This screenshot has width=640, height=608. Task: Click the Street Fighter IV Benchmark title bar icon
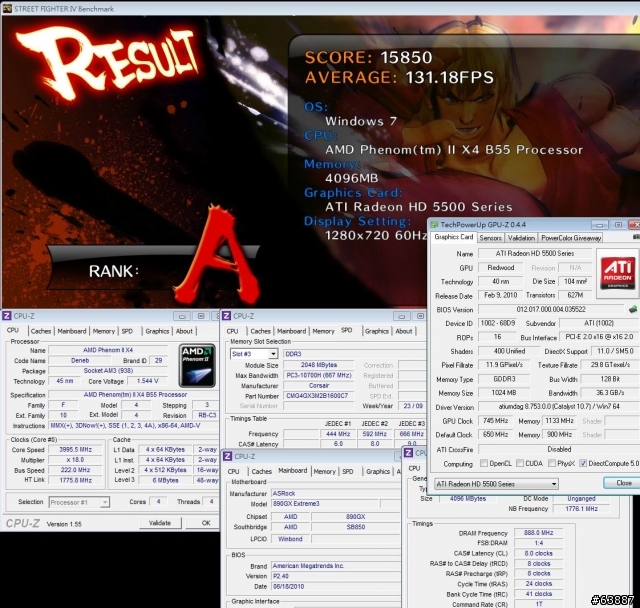click(7, 8)
